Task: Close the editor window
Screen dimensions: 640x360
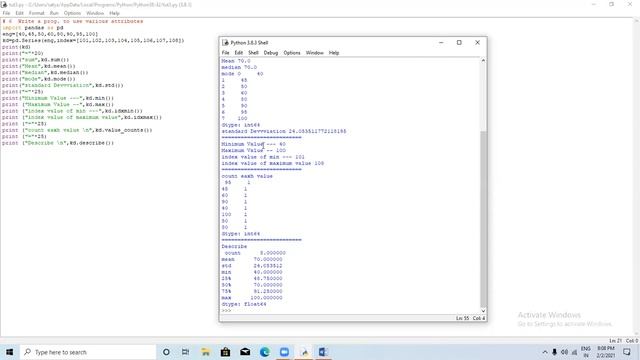Action: (630, 4)
